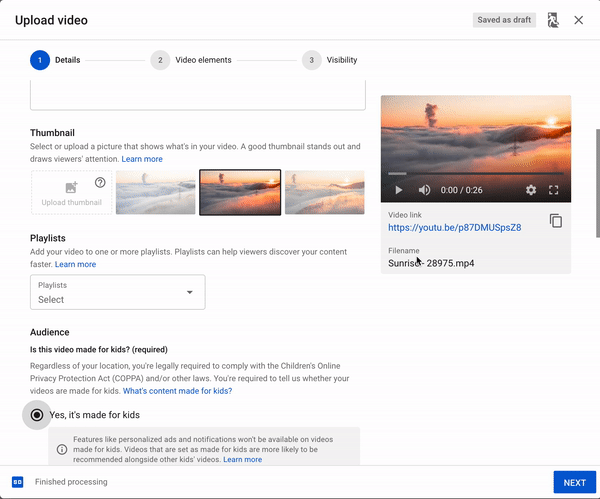Screen dimensions: 600x499
Task: Go to step 1 Details
Action: point(55,60)
